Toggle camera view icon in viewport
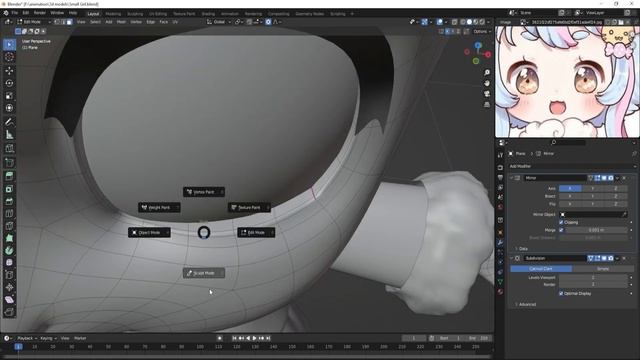640x360 pixels. (x=487, y=93)
